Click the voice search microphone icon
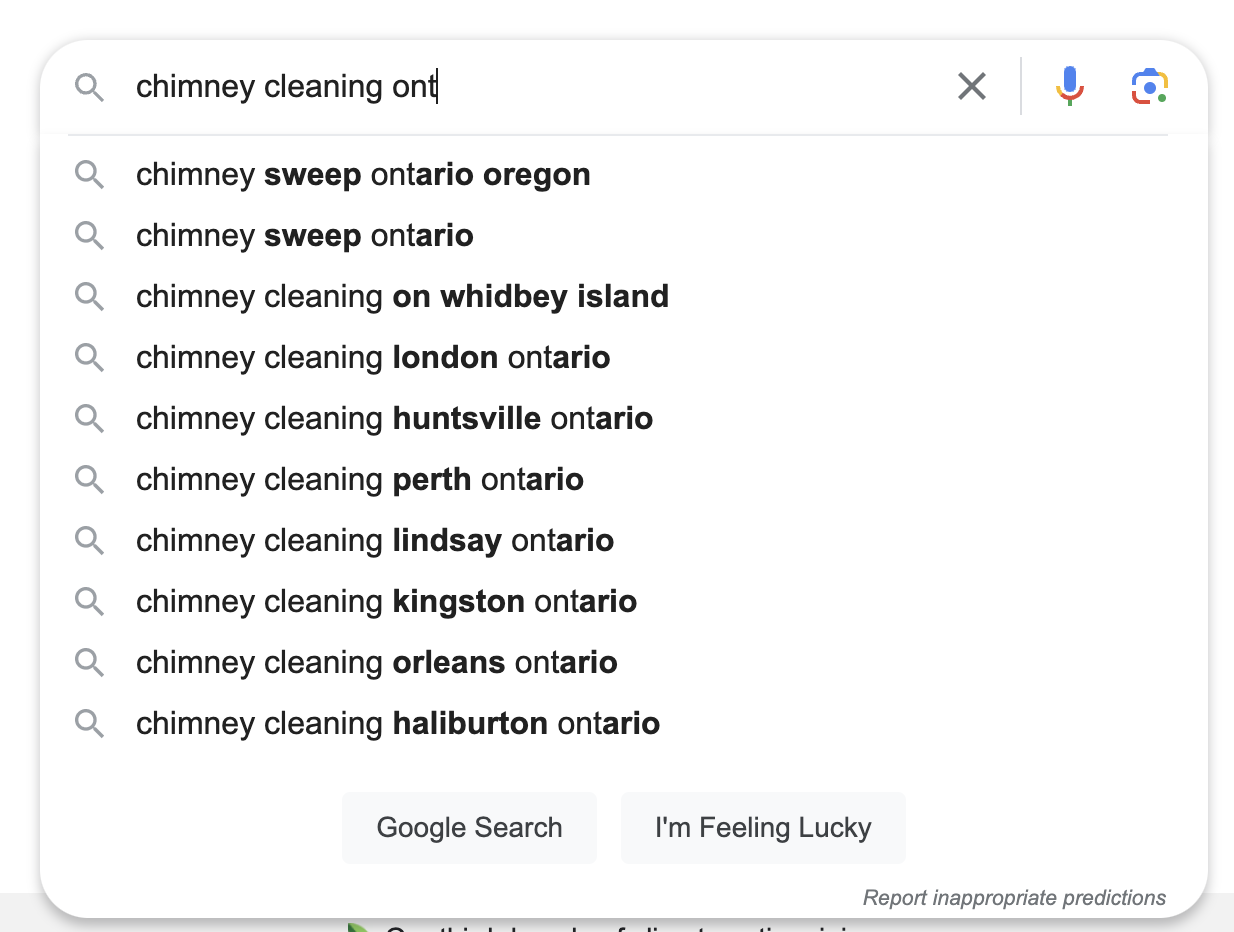Viewport: 1234px width, 932px height. pyautogui.click(x=1069, y=86)
